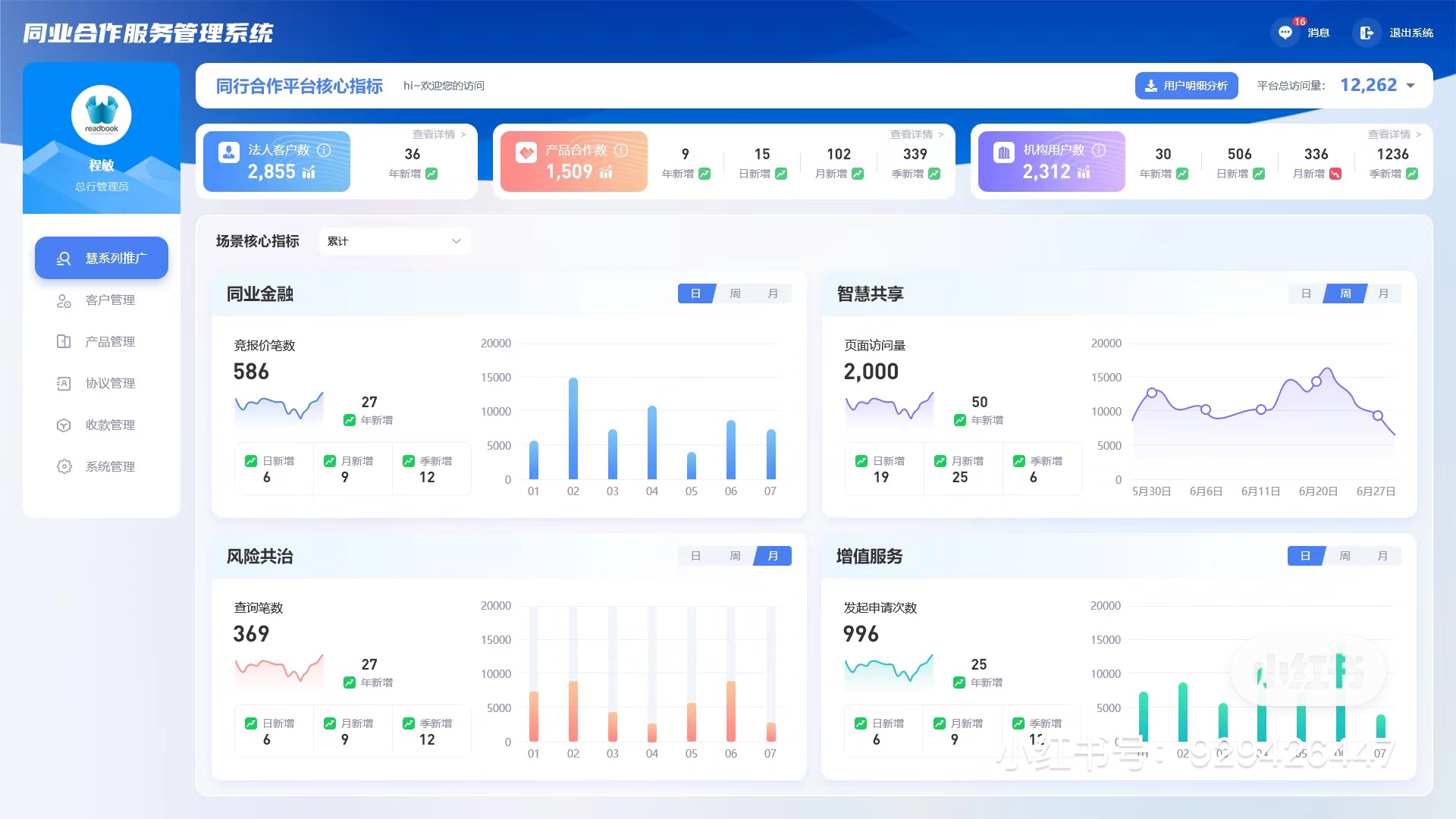Switch 风险共治 chart to 日 view
1456x819 pixels.
pyautogui.click(x=695, y=556)
